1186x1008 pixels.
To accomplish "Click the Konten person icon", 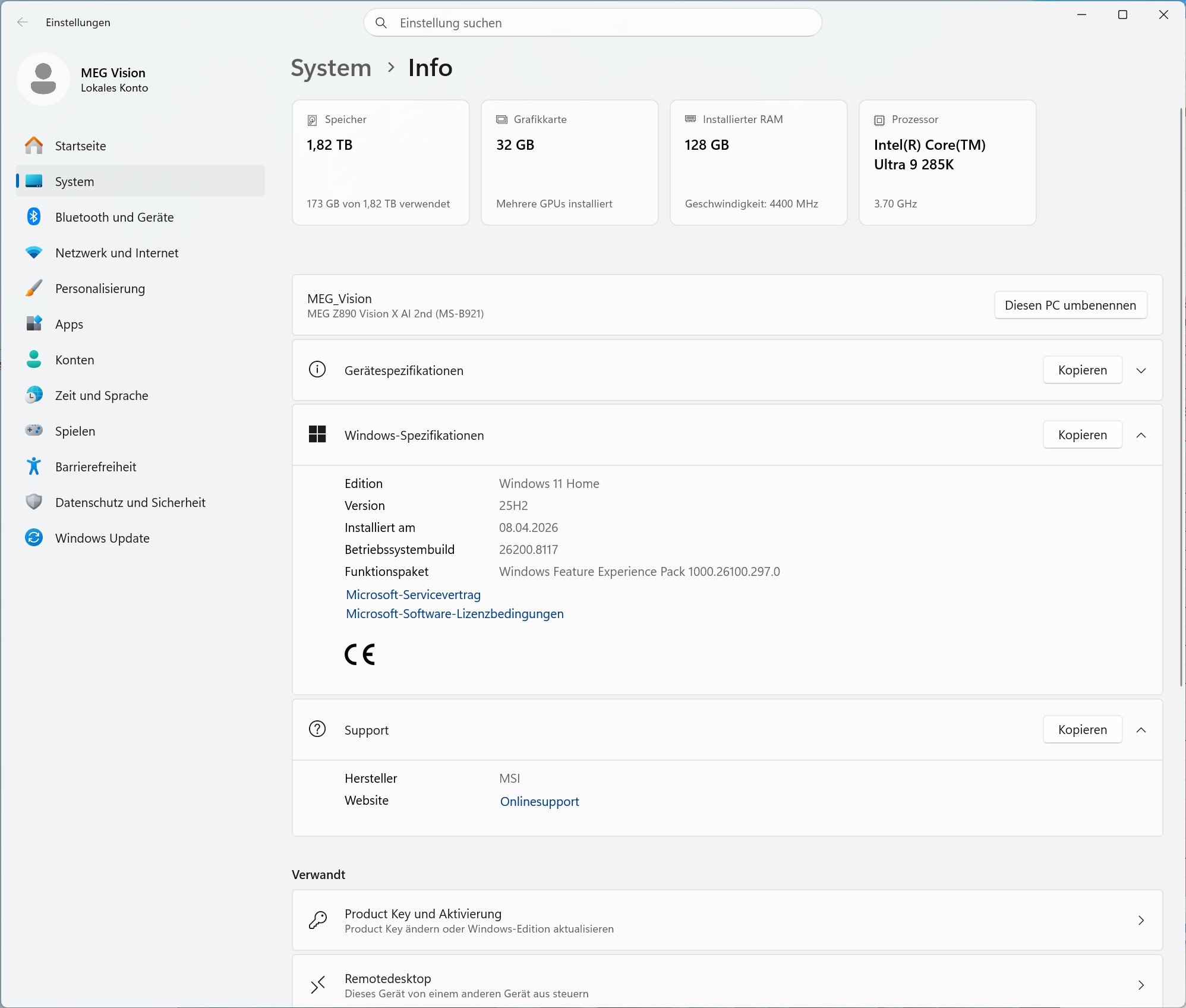I will click(34, 360).
